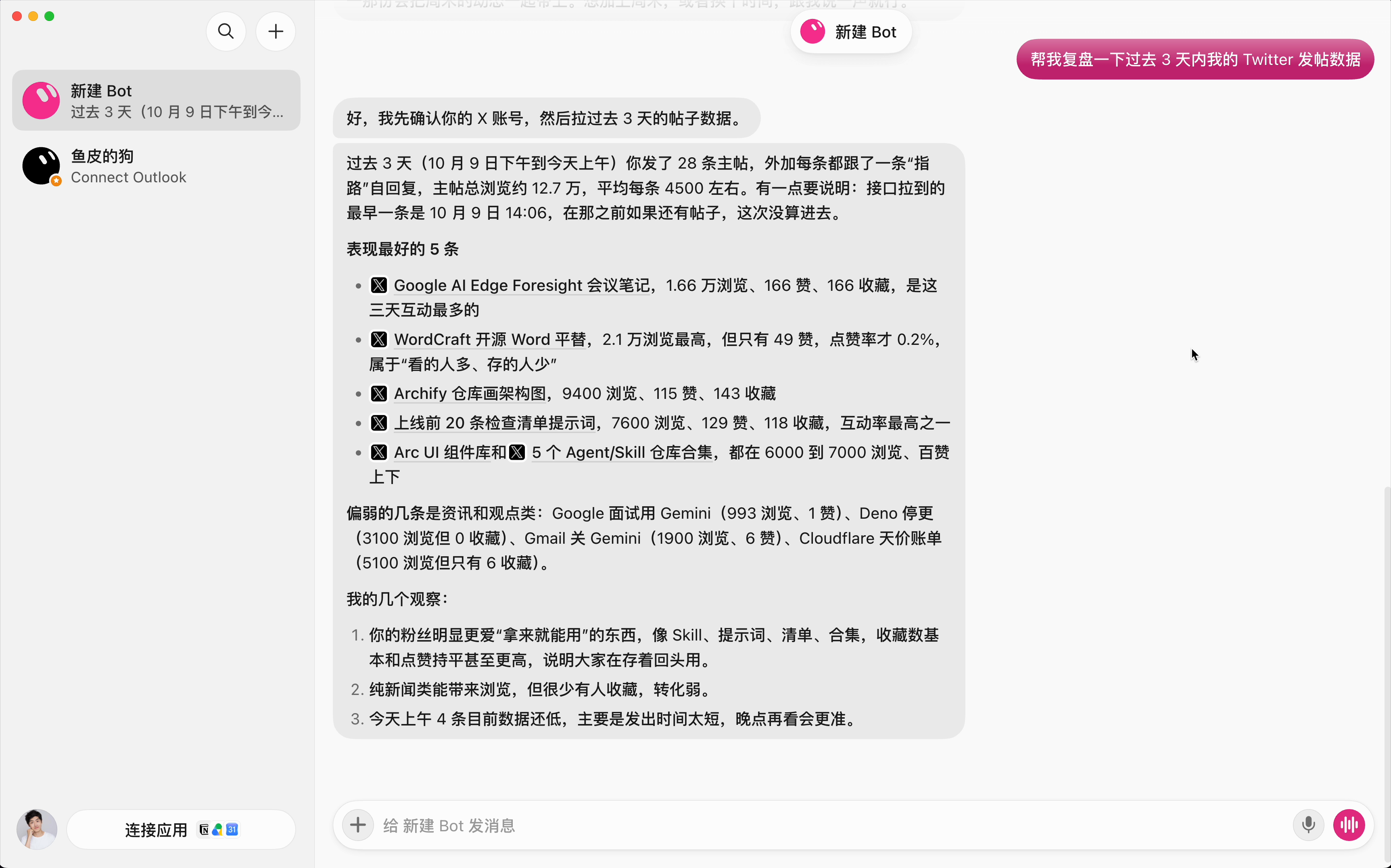Focus the 给 新建 Bot 发消息 input field
Image resolution: width=1391 pixels, height=868 pixels.
[x=832, y=826]
